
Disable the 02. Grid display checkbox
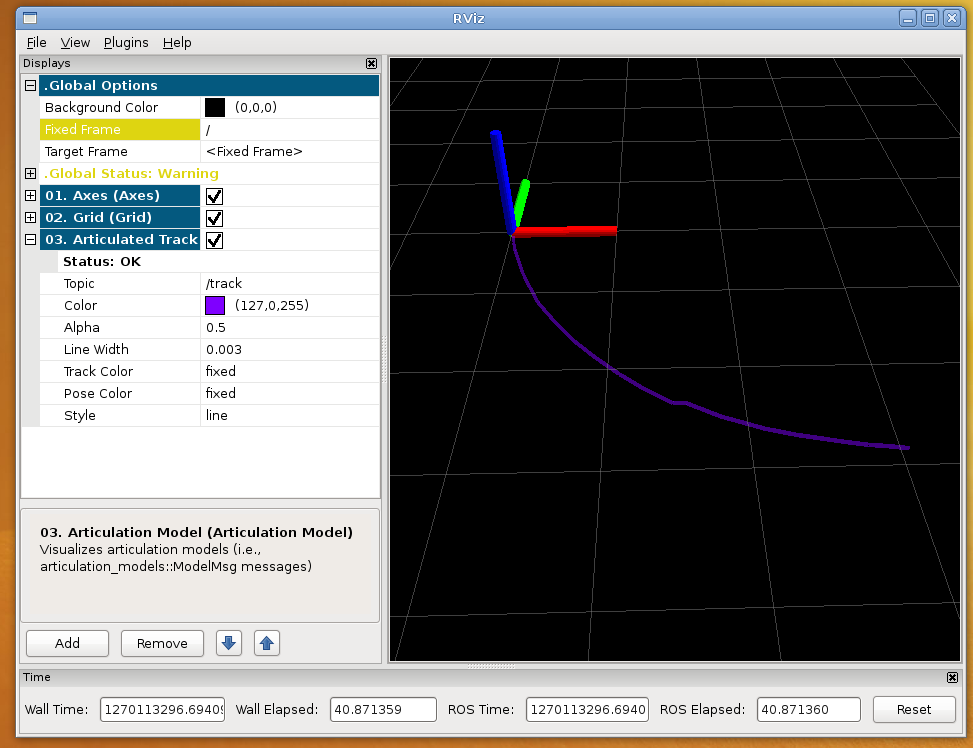[x=214, y=218]
